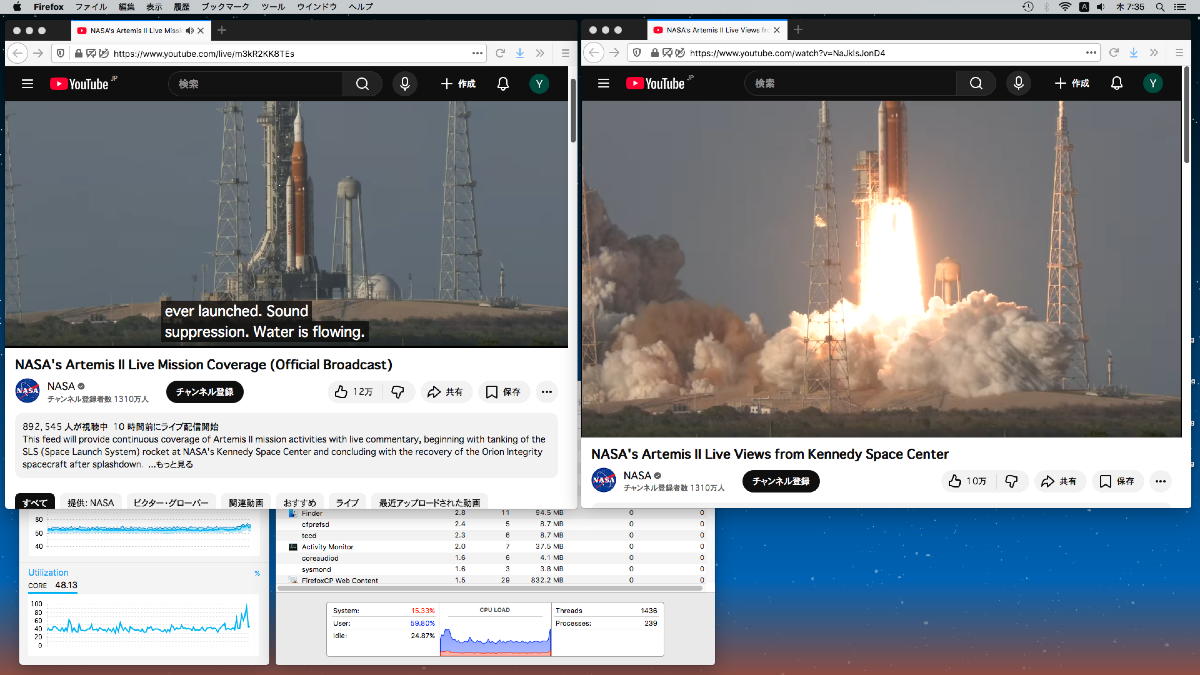
Task: Open ツール menu in menu bar
Action: [x=272, y=6]
